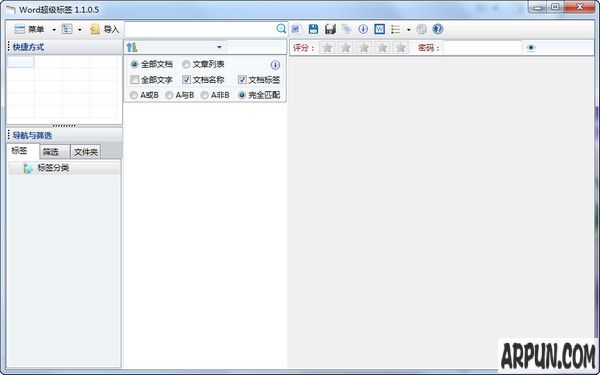Click the 密码 password input field
The height and width of the screenshot is (375, 600).
tap(483, 48)
